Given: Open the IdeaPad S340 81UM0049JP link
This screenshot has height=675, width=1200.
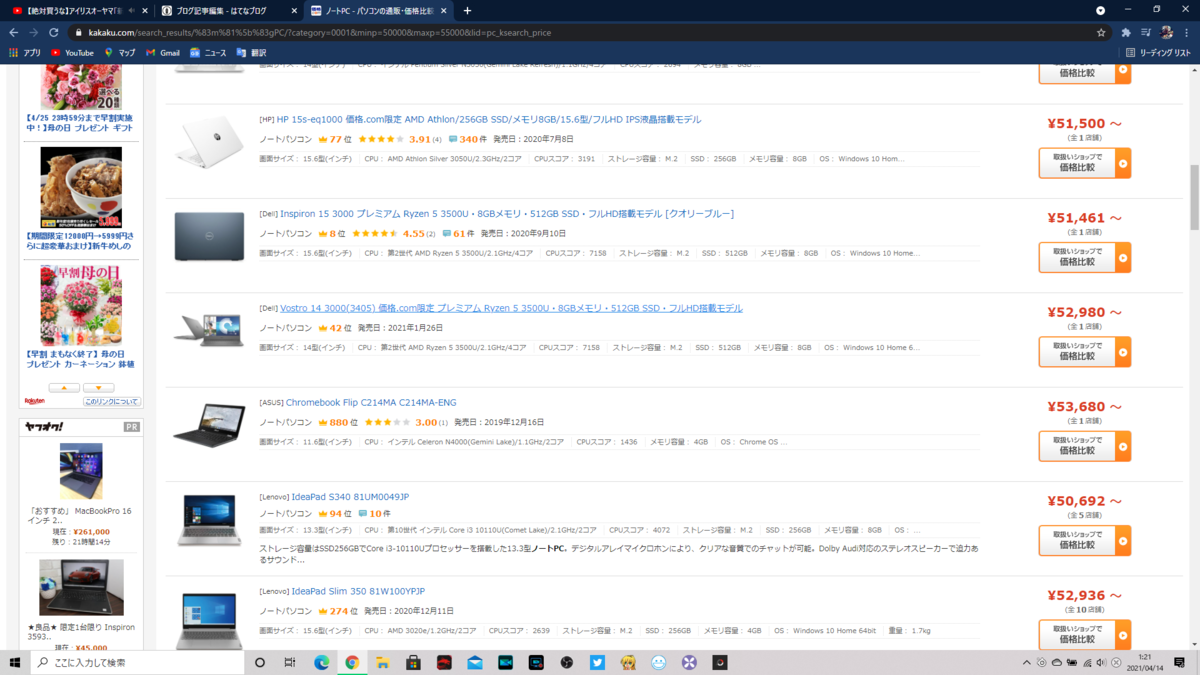Looking at the screenshot, I should [350, 497].
